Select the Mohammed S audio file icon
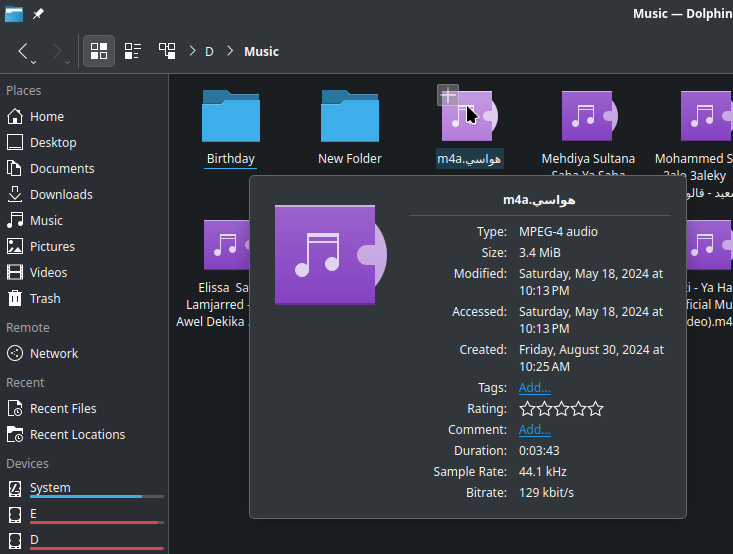Image resolution: width=733 pixels, height=554 pixels. click(x=706, y=116)
